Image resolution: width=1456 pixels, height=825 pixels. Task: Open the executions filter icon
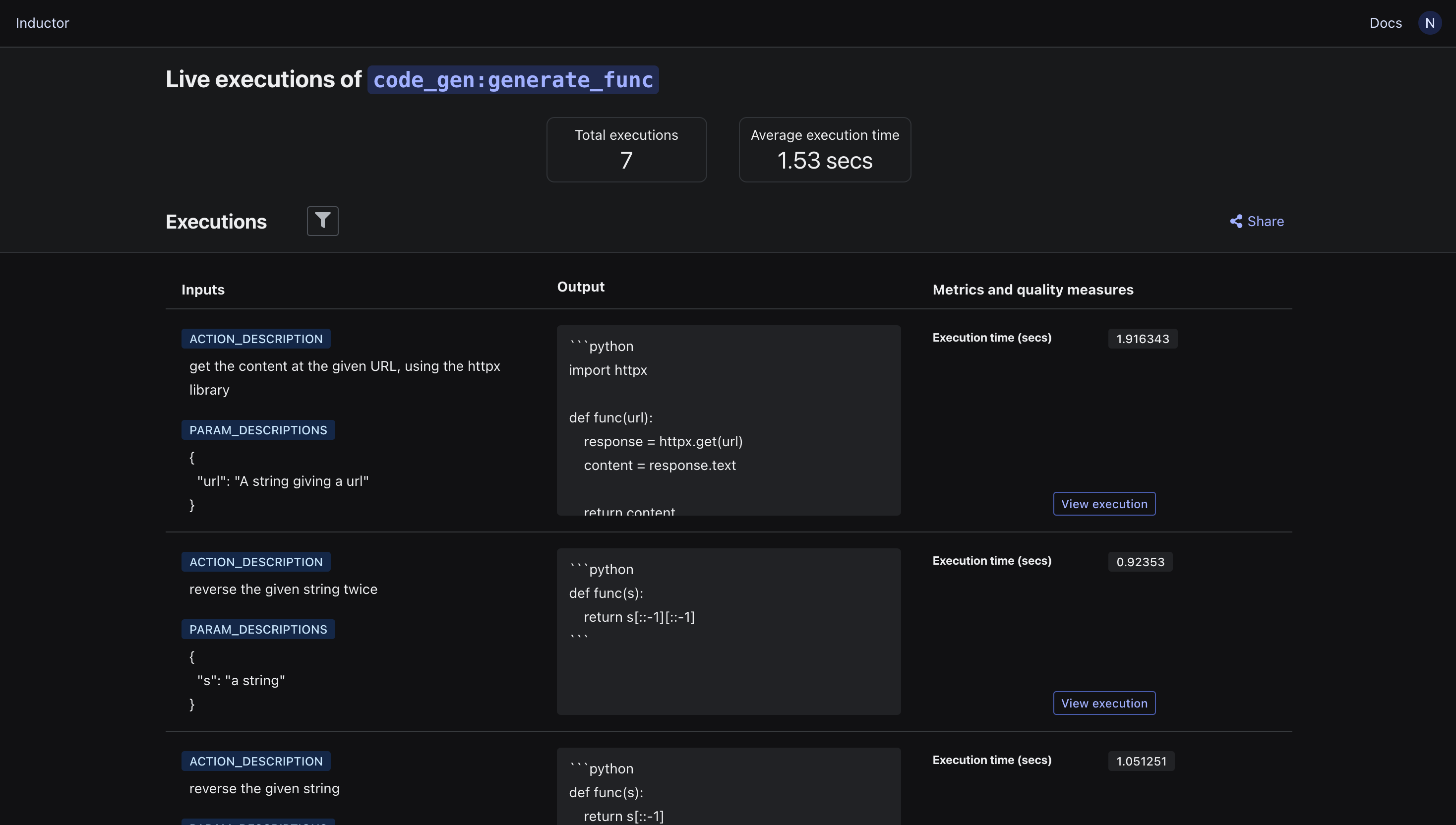[322, 221]
